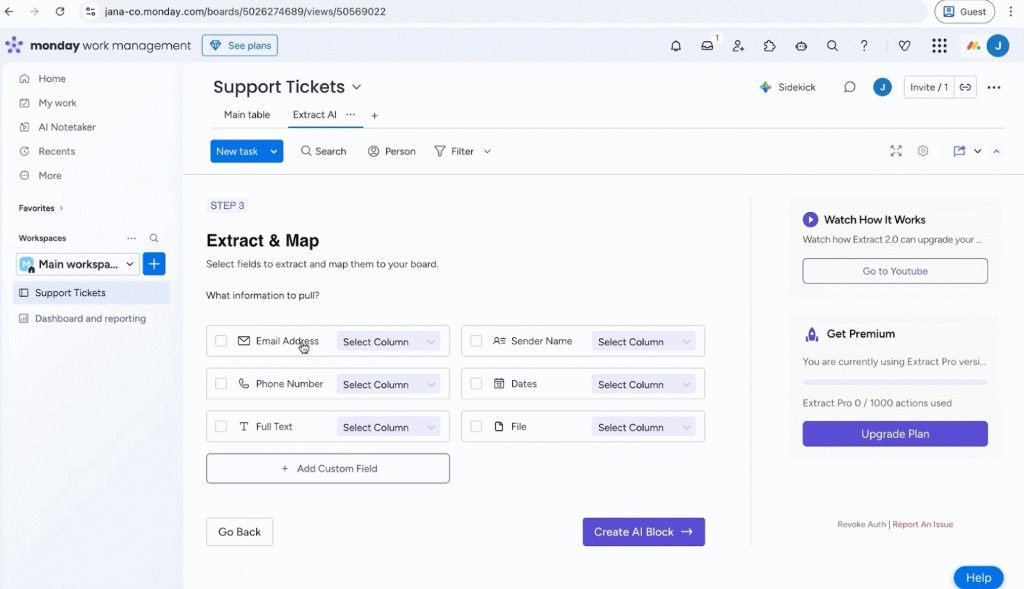Open the apps marketplace puzzle icon
The height and width of the screenshot is (589, 1024).
[769, 46]
